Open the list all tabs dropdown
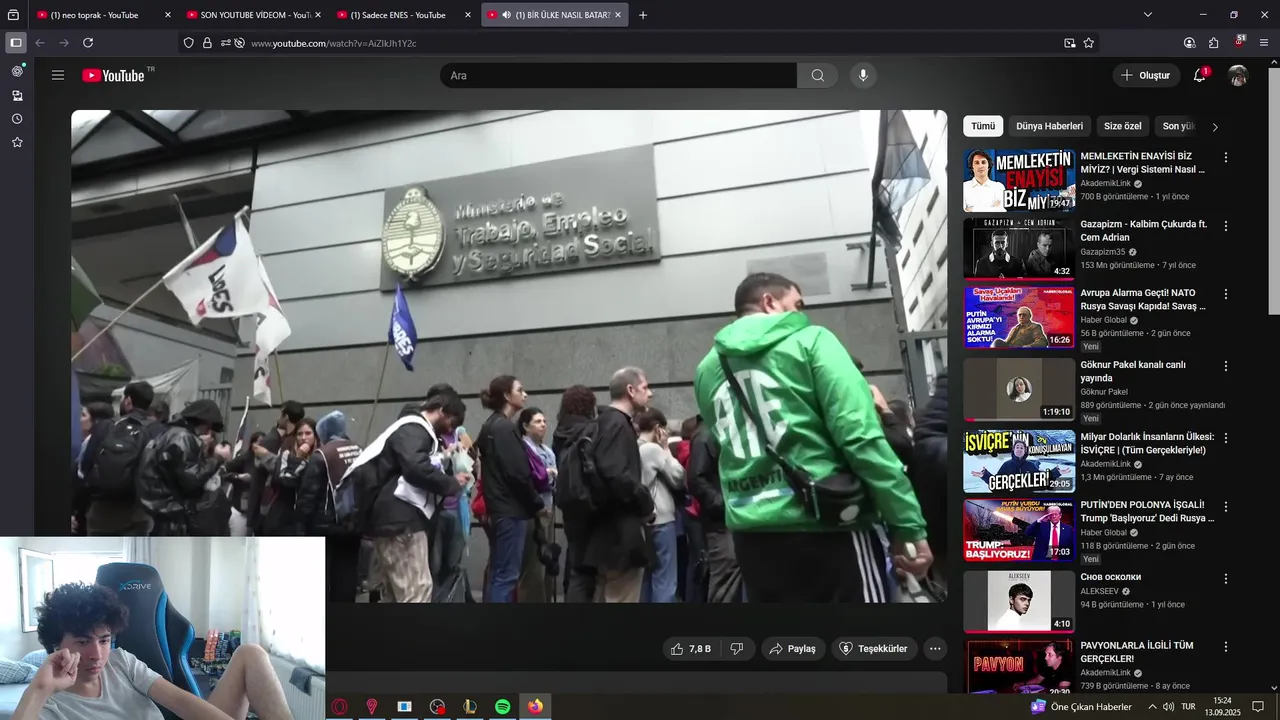Screen dimensions: 1280x720 (x=1148, y=15)
